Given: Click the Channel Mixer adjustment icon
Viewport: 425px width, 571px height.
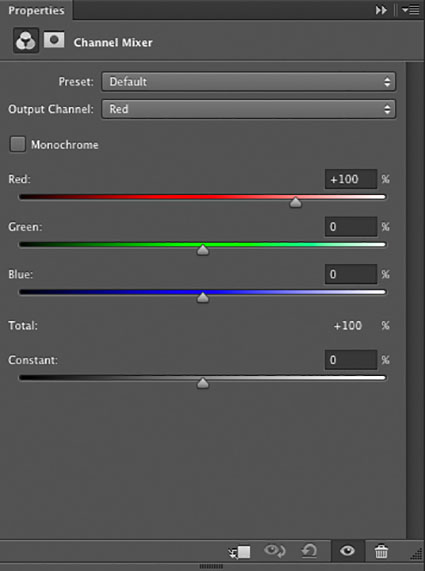Looking at the screenshot, I should 26,40.
